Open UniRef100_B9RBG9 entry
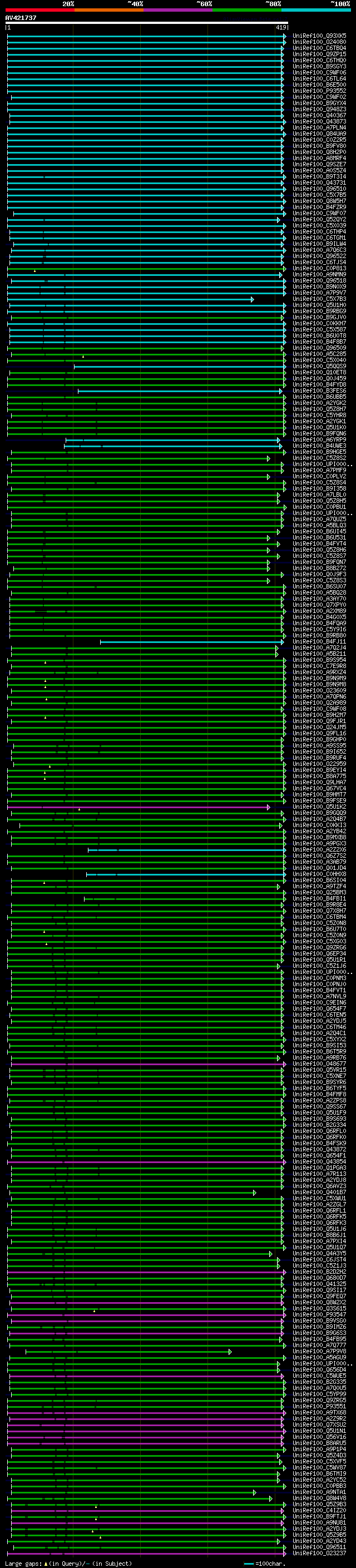Screen dimensions: 356x1568 [319, 311]
